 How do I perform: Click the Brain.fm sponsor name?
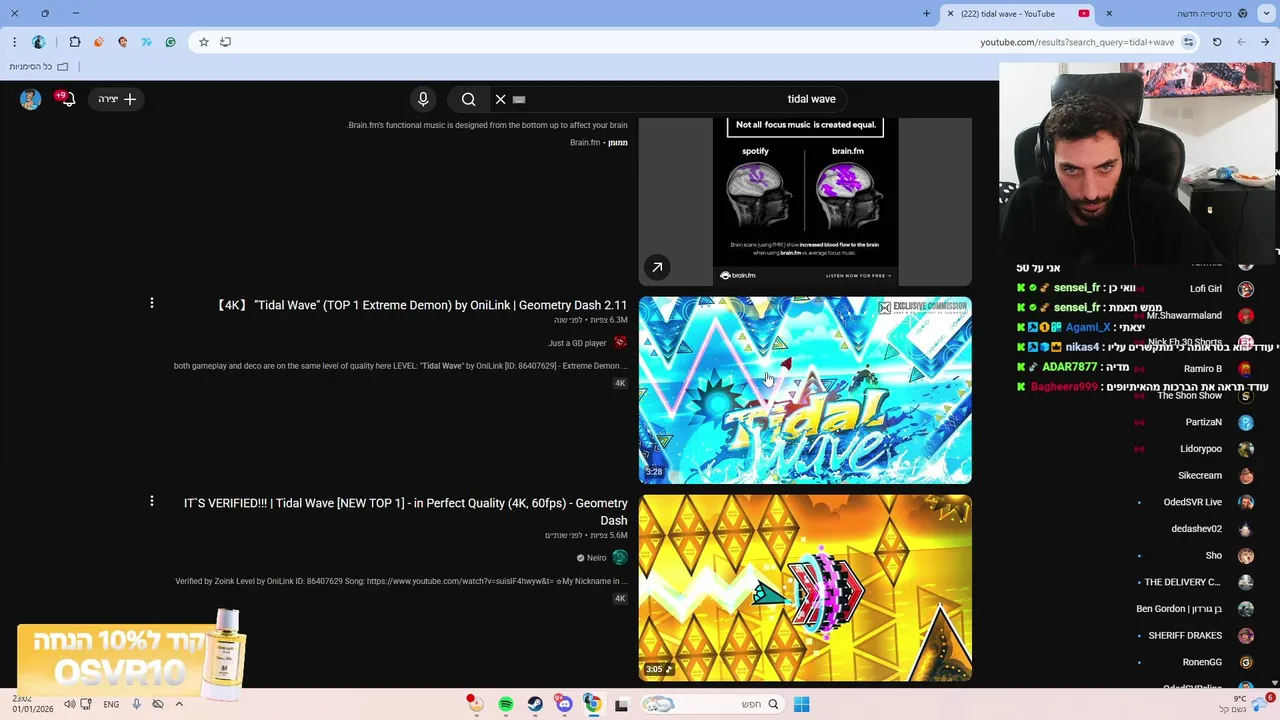tap(585, 143)
